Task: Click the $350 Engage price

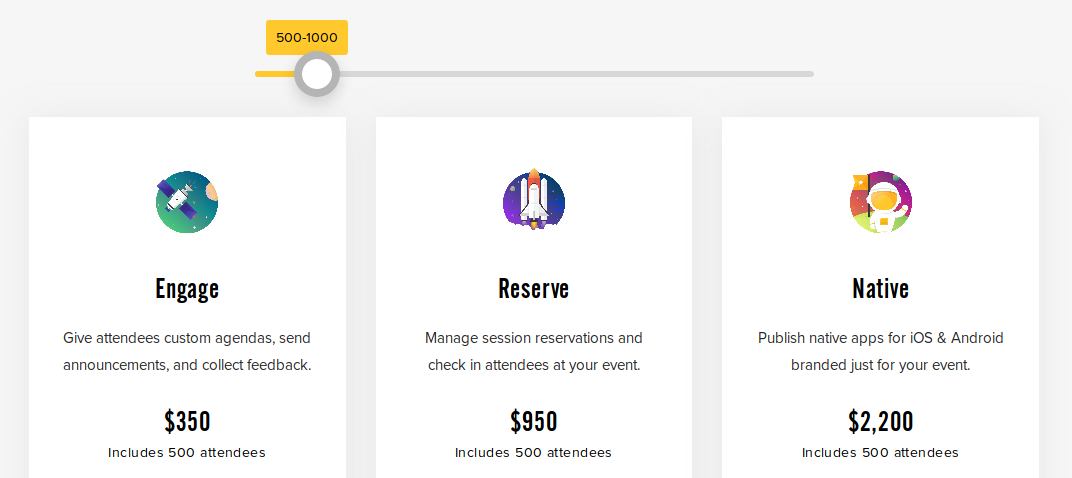Action: [187, 421]
